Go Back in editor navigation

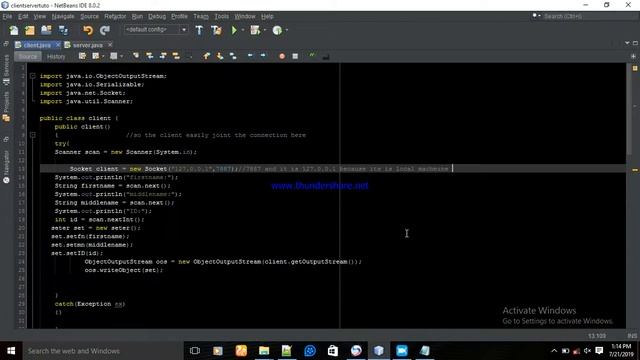tap(96, 56)
